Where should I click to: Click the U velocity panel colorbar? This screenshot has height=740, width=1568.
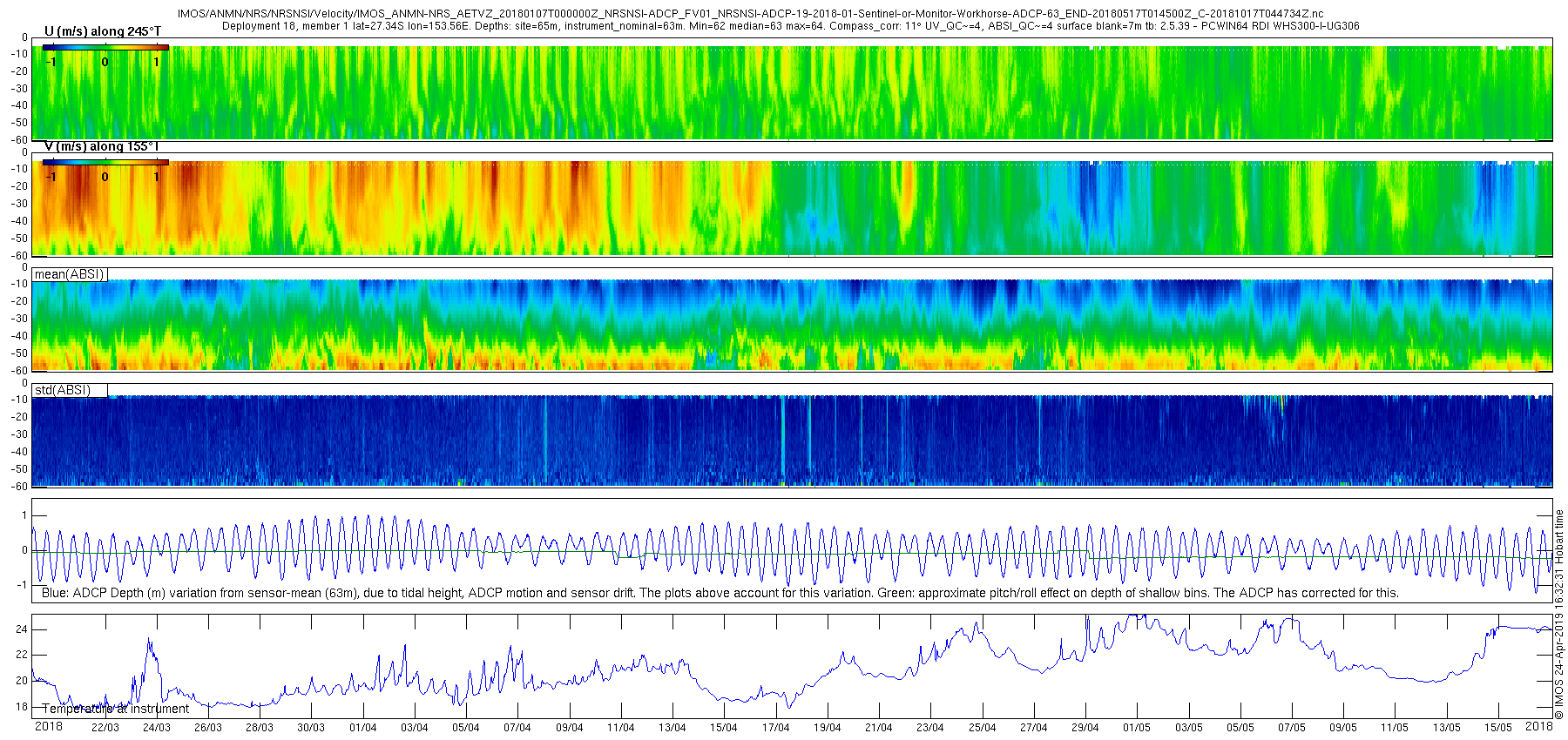point(105,48)
